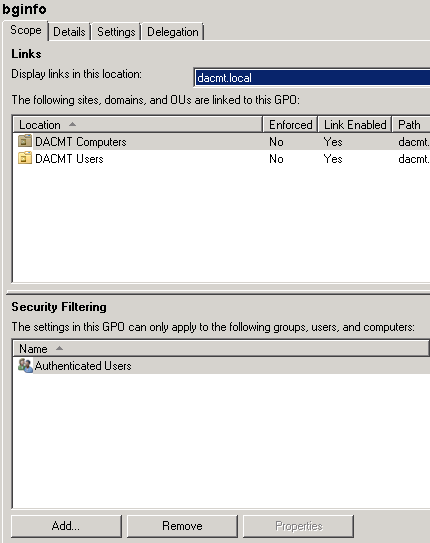Go to the Delegation tab

[x=173, y=32]
